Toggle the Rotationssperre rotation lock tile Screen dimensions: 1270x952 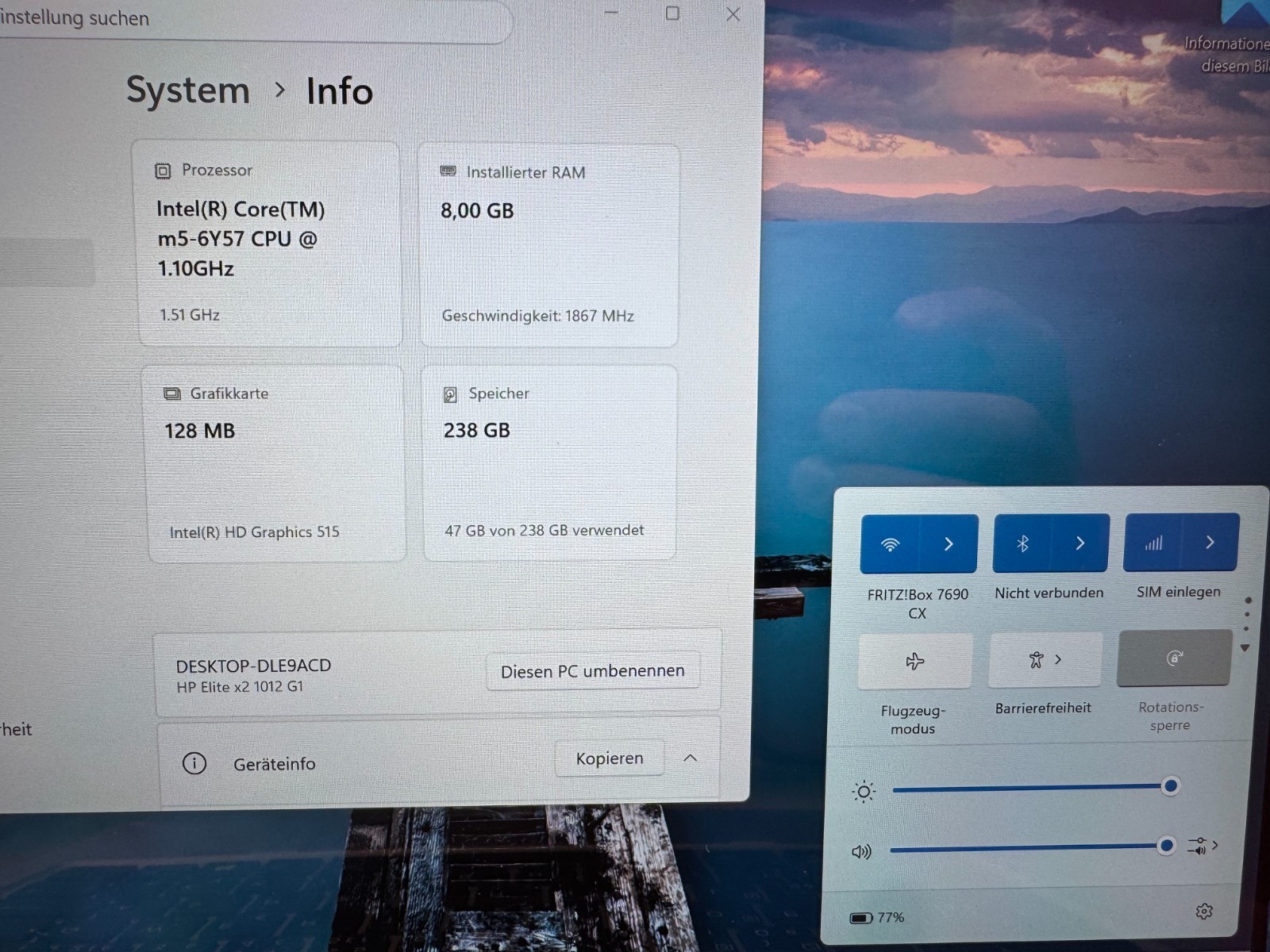coord(1174,658)
